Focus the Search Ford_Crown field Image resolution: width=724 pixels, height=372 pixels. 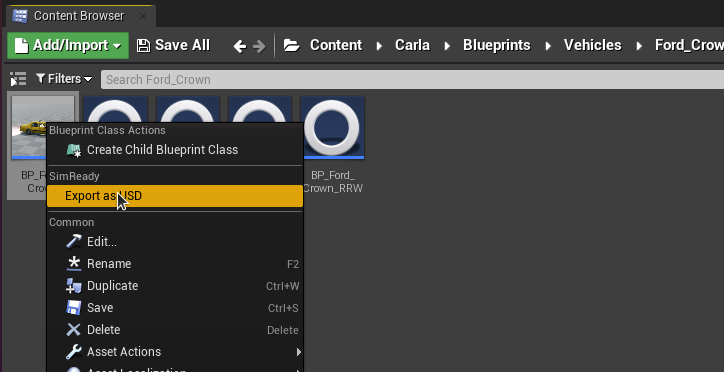tap(412, 79)
